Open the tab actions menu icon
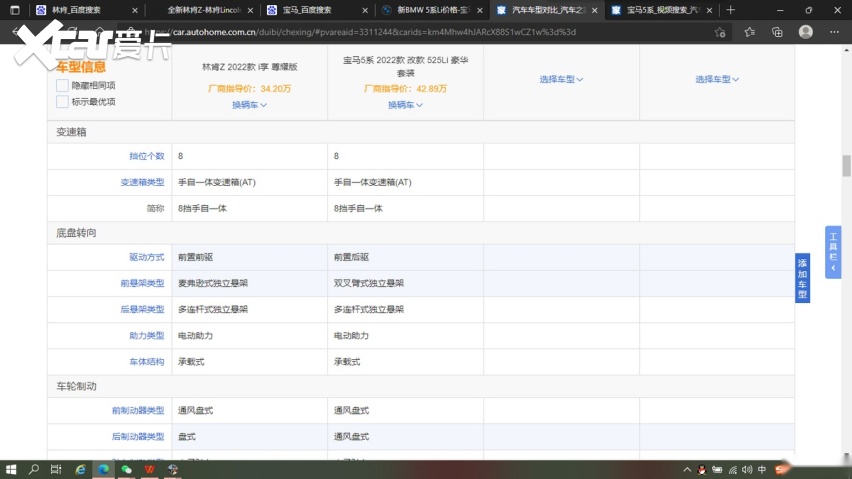The image size is (852, 479). click(x=15, y=10)
